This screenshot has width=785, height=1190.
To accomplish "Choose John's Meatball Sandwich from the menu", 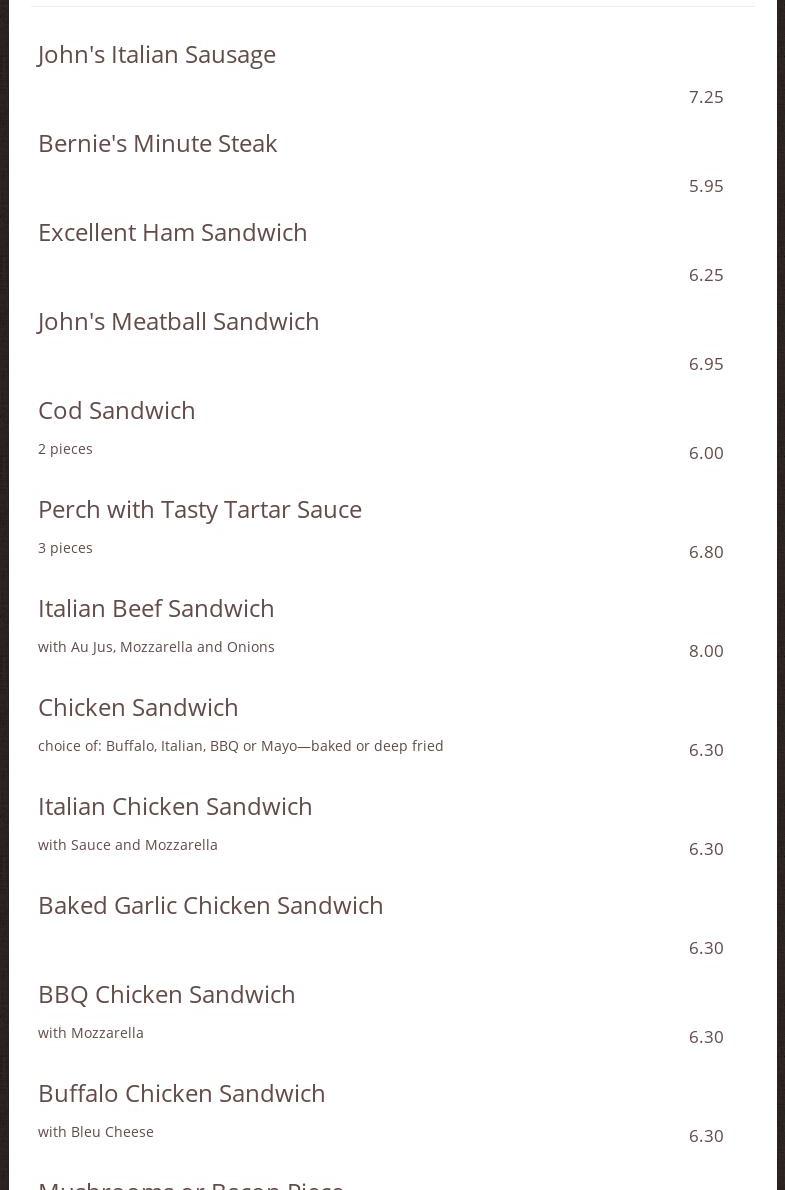I will (x=178, y=321).
